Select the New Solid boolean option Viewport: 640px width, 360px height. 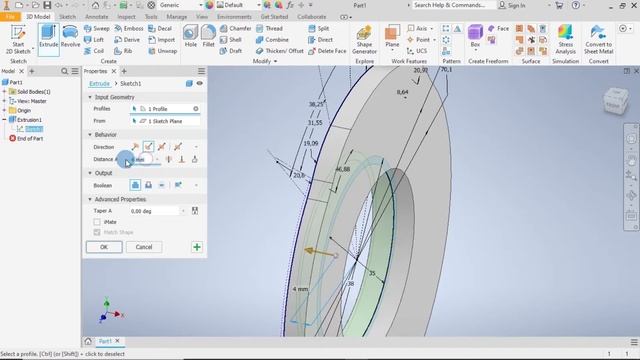(178, 185)
